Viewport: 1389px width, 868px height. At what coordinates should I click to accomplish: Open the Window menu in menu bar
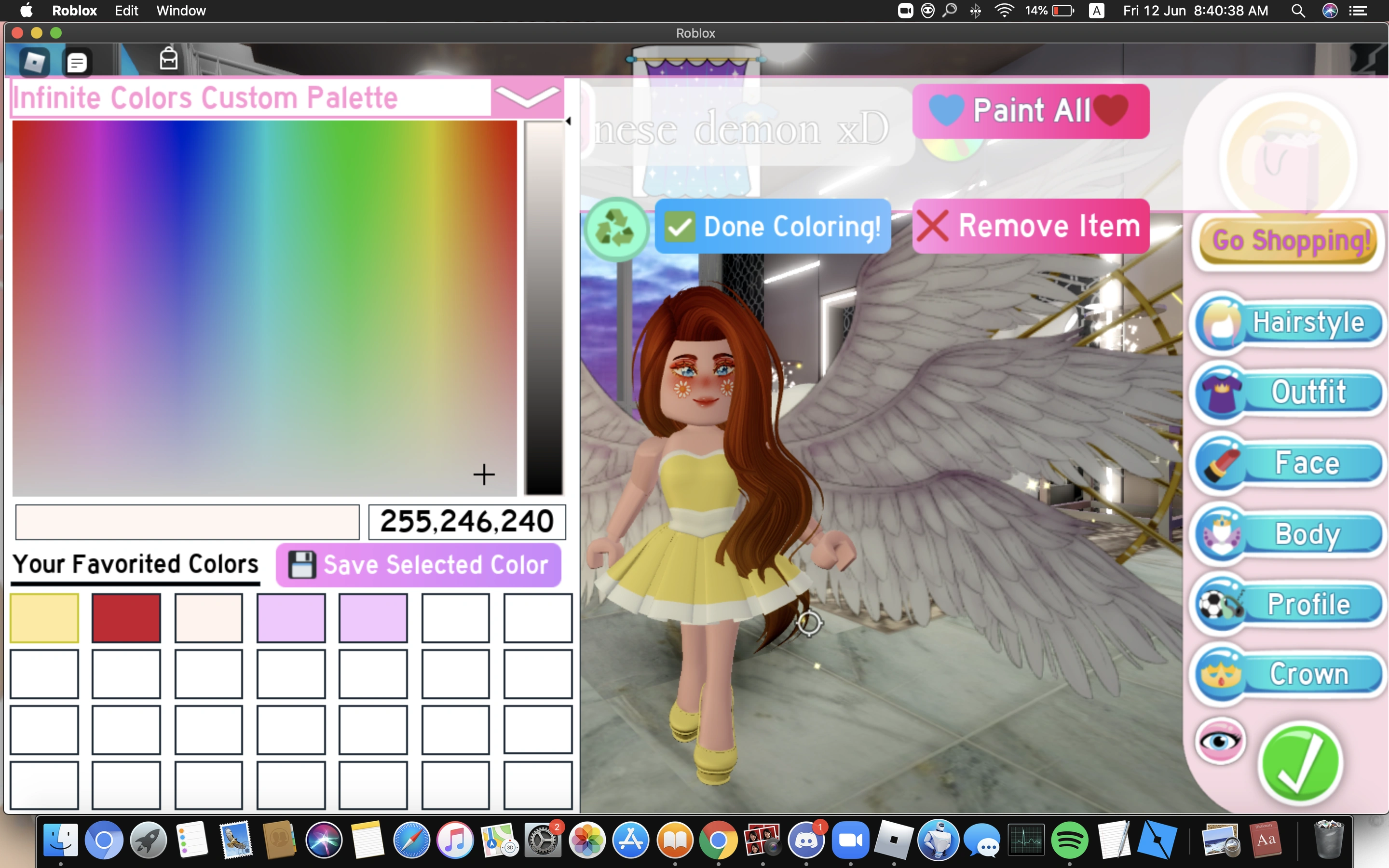click(181, 11)
